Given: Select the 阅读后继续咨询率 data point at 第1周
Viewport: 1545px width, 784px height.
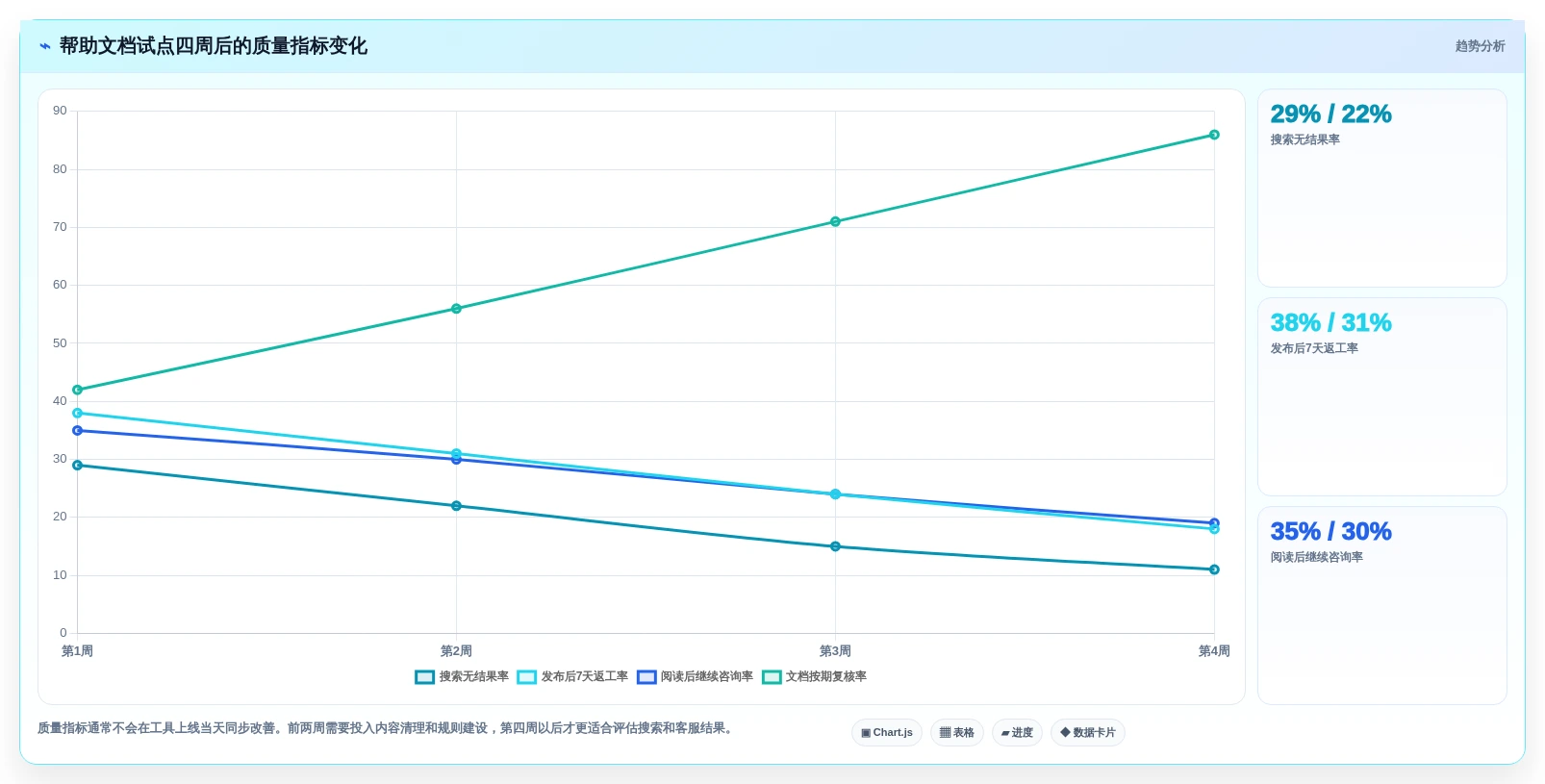Looking at the screenshot, I should (x=78, y=431).
